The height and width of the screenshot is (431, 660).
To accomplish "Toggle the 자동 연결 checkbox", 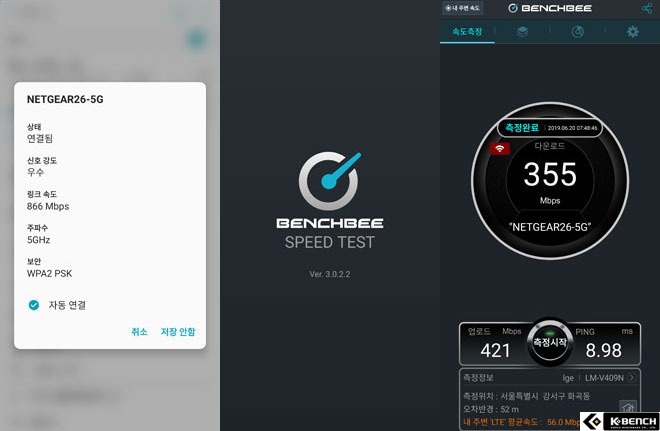I will tap(34, 305).
